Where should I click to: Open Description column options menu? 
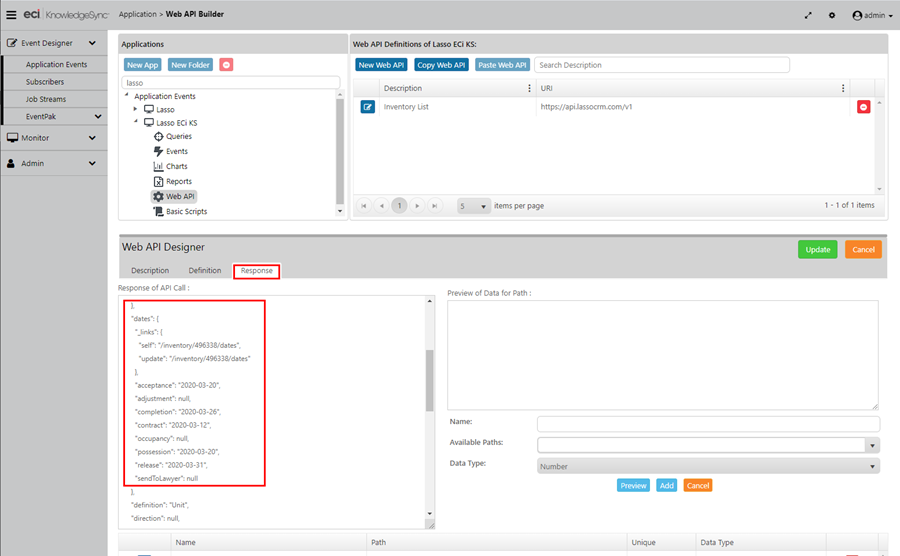[529, 88]
